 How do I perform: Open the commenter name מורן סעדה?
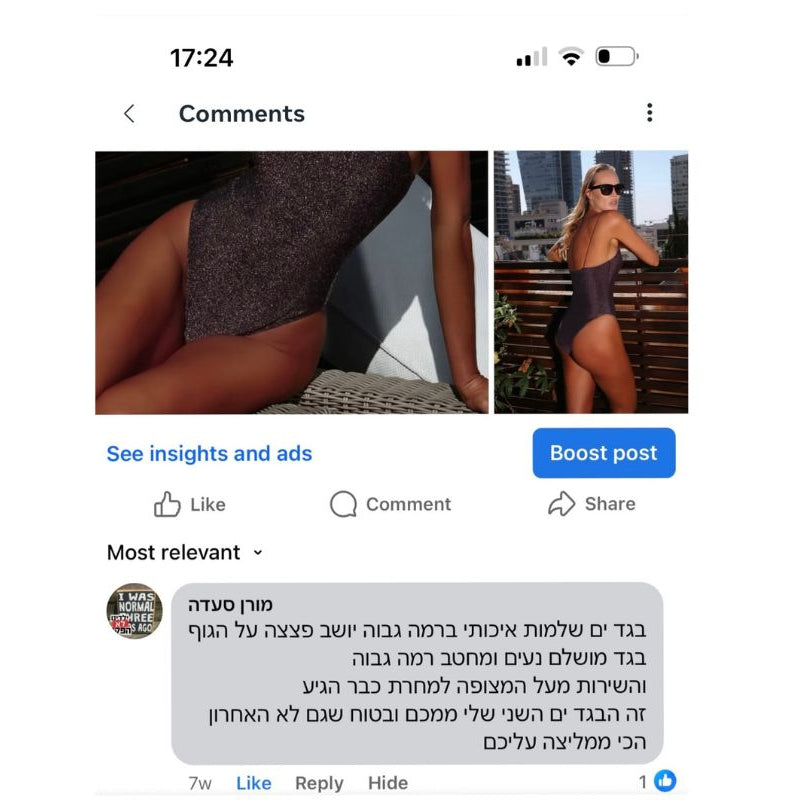[x=230, y=605]
